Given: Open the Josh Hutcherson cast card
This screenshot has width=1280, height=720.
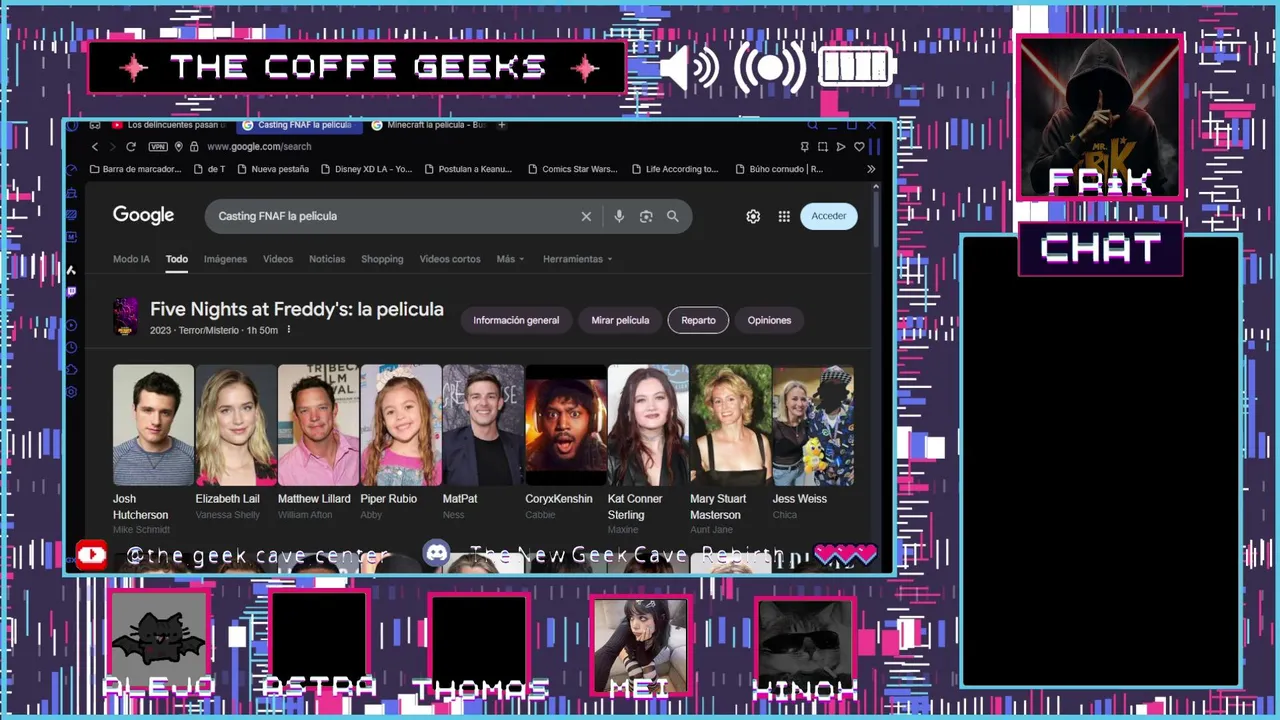Looking at the screenshot, I should click(153, 450).
